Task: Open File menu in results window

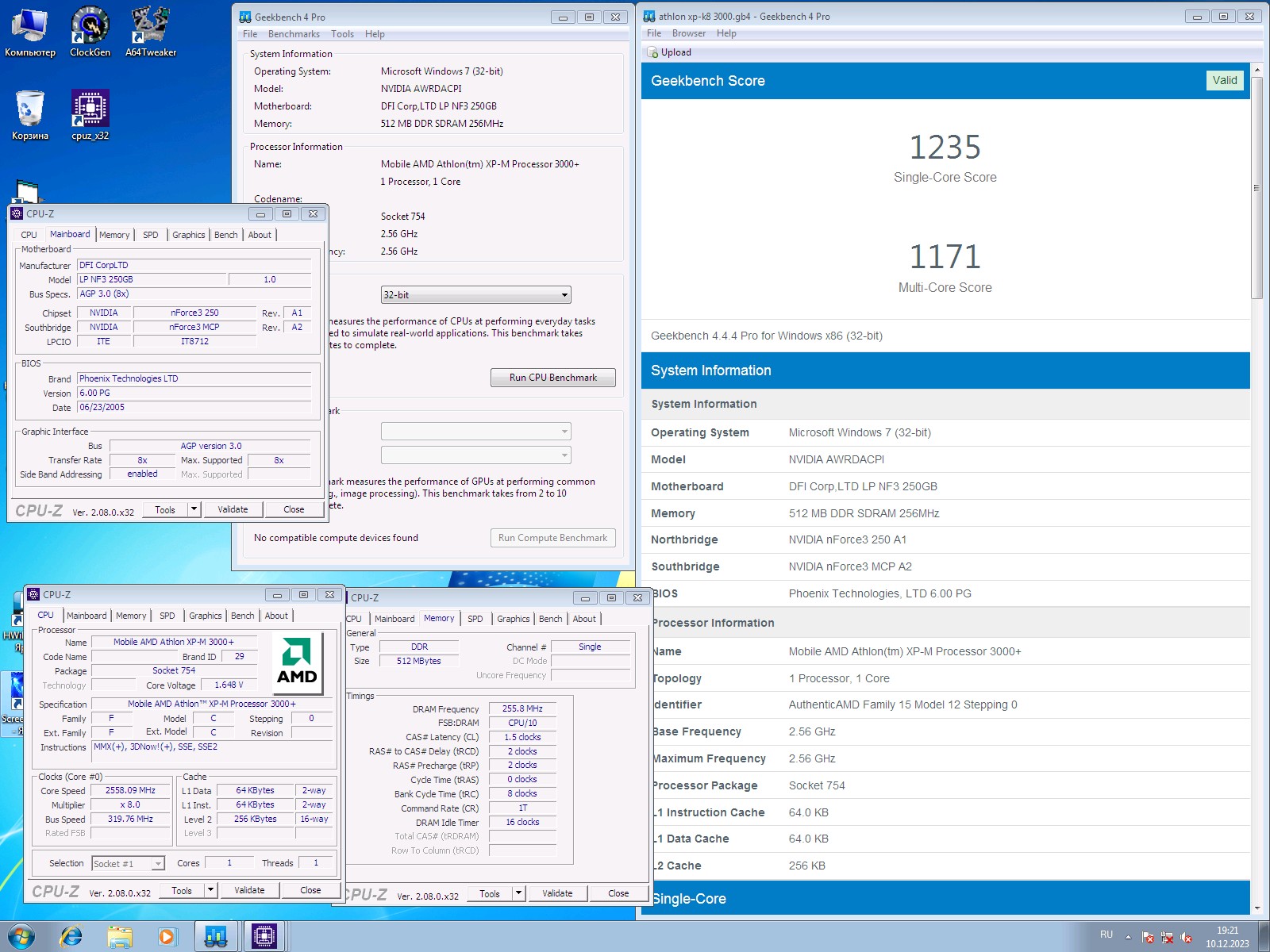Action: (x=654, y=33)
